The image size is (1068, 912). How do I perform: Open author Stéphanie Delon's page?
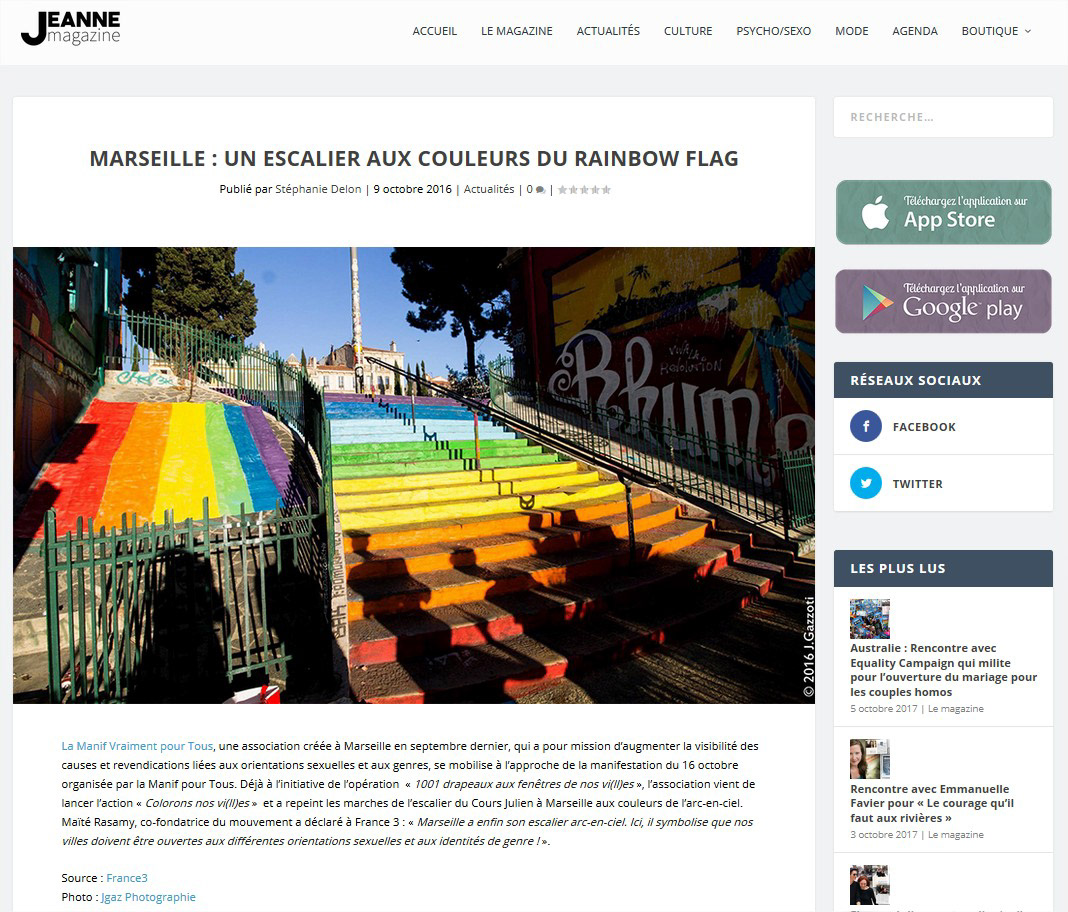pos(318,189)
